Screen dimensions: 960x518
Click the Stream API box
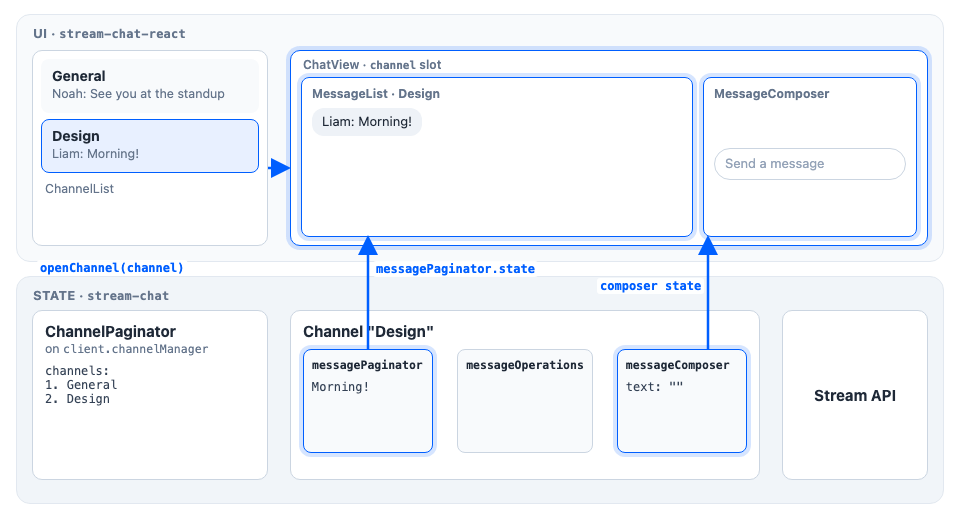(855, 395)
